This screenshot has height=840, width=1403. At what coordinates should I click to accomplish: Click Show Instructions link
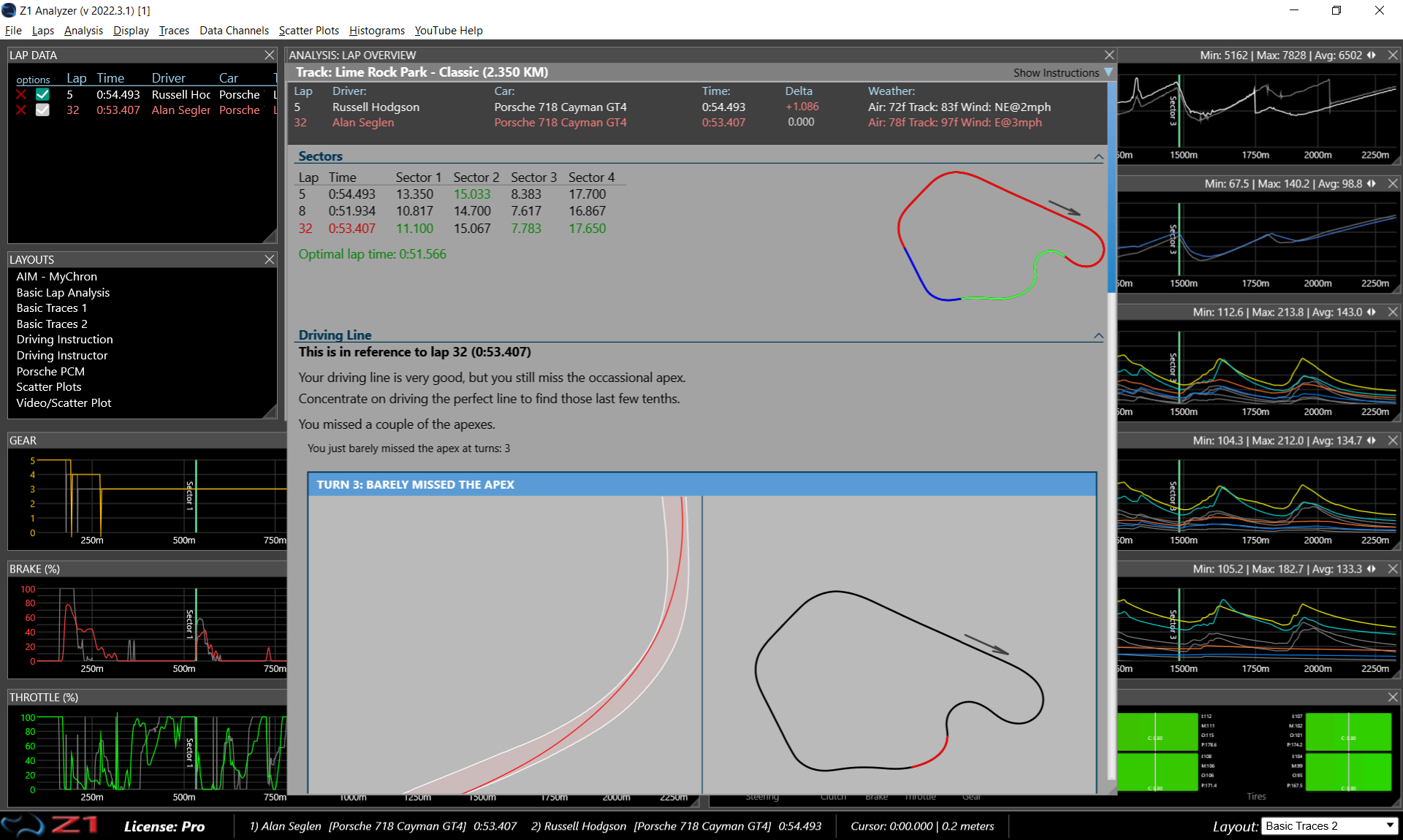point(1056,73)
